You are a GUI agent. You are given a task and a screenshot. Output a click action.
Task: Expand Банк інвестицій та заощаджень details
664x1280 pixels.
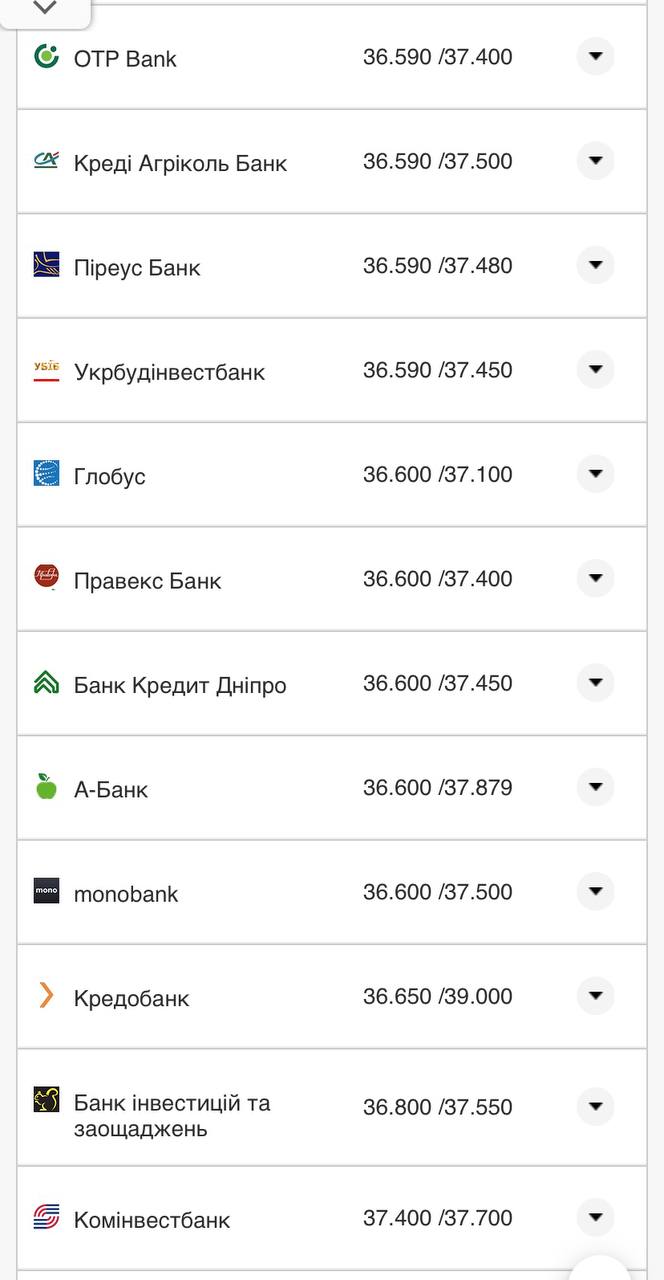595,1107
